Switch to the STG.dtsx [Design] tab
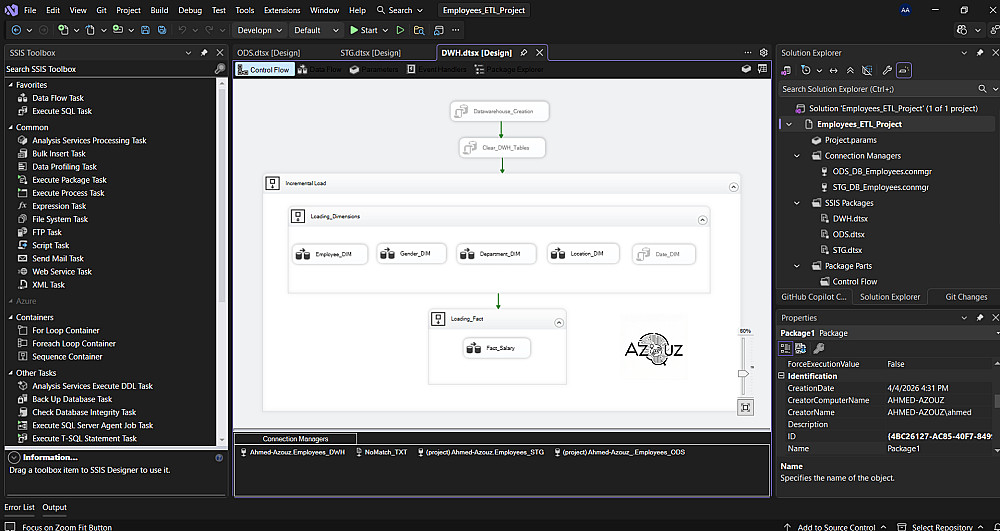1000x531 pixels. point(370,53)
